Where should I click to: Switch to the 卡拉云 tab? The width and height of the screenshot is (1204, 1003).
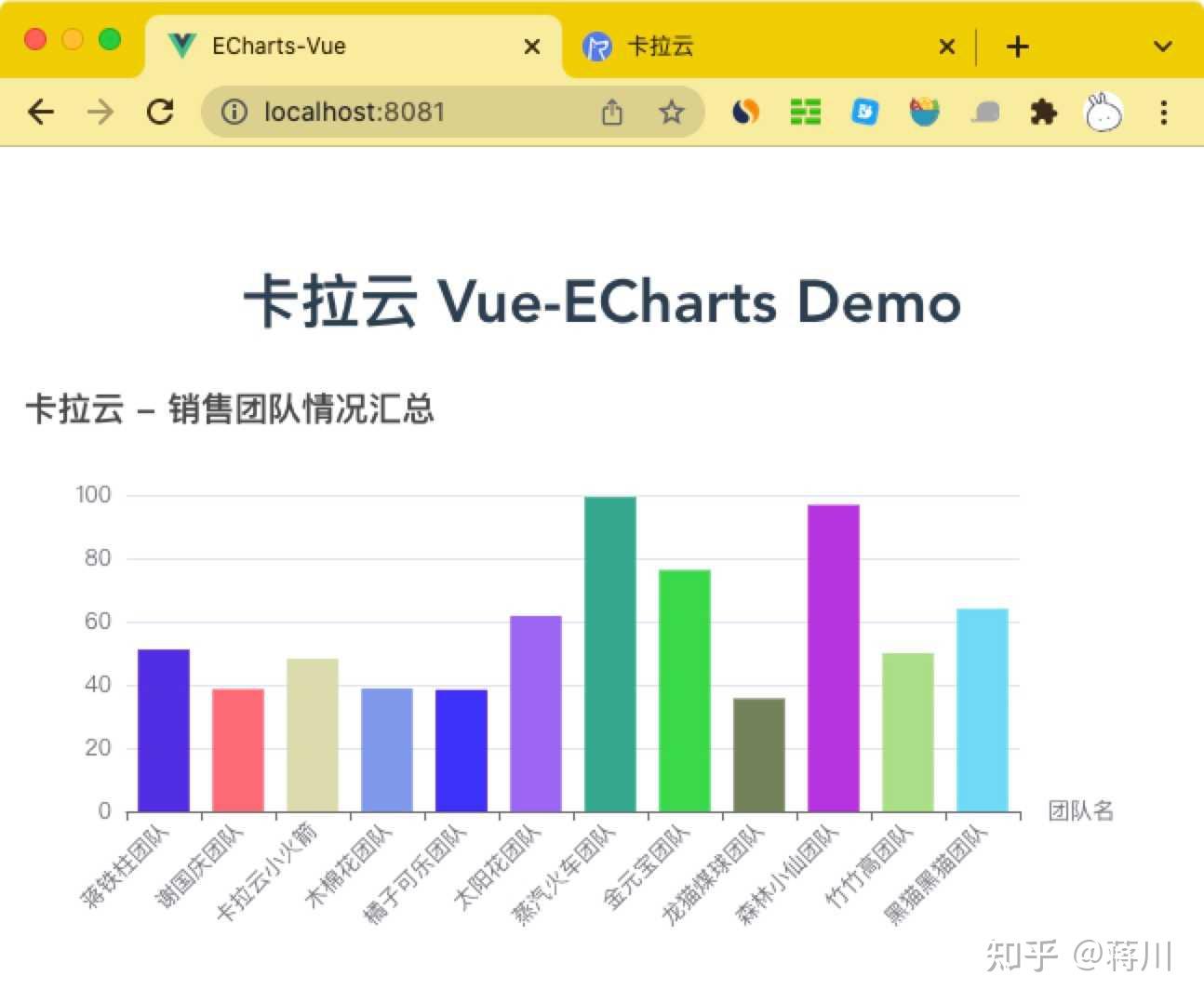[x=662, y=46]
